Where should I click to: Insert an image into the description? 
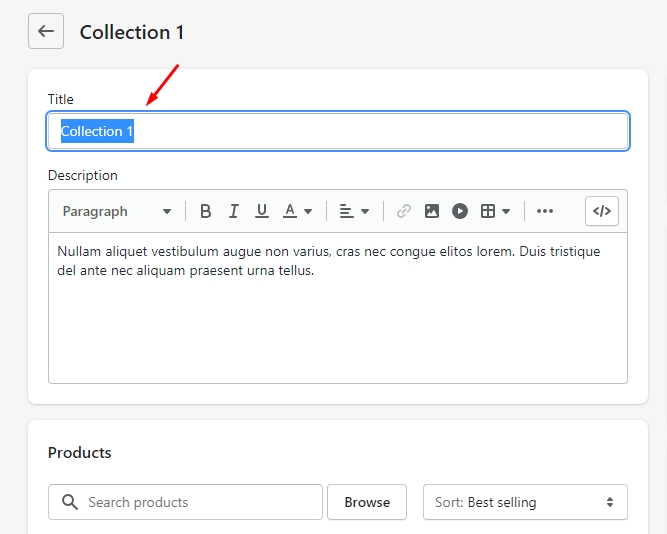click(x=432, y=211)
